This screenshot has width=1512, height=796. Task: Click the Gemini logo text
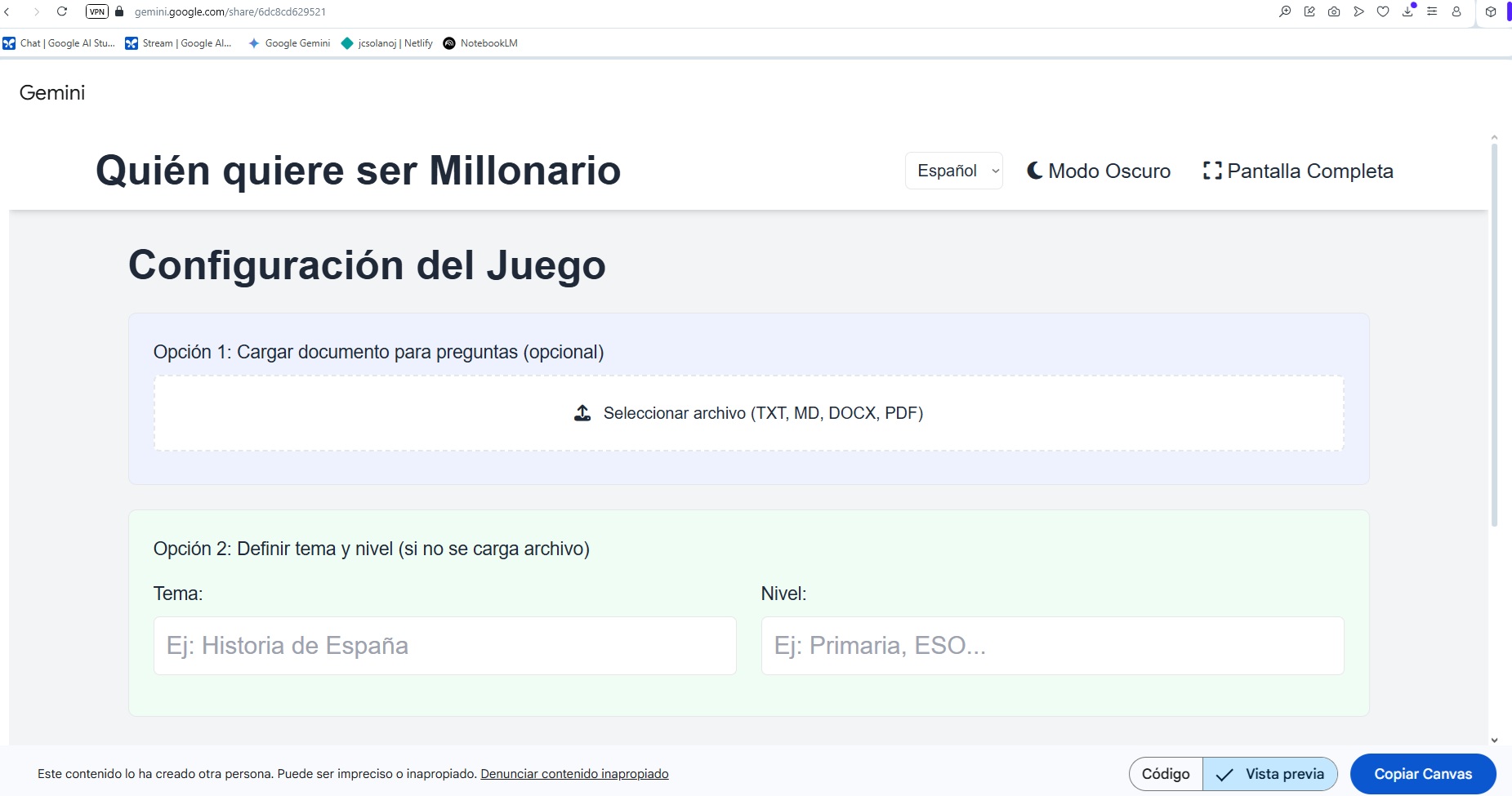(x=52, y=92)
